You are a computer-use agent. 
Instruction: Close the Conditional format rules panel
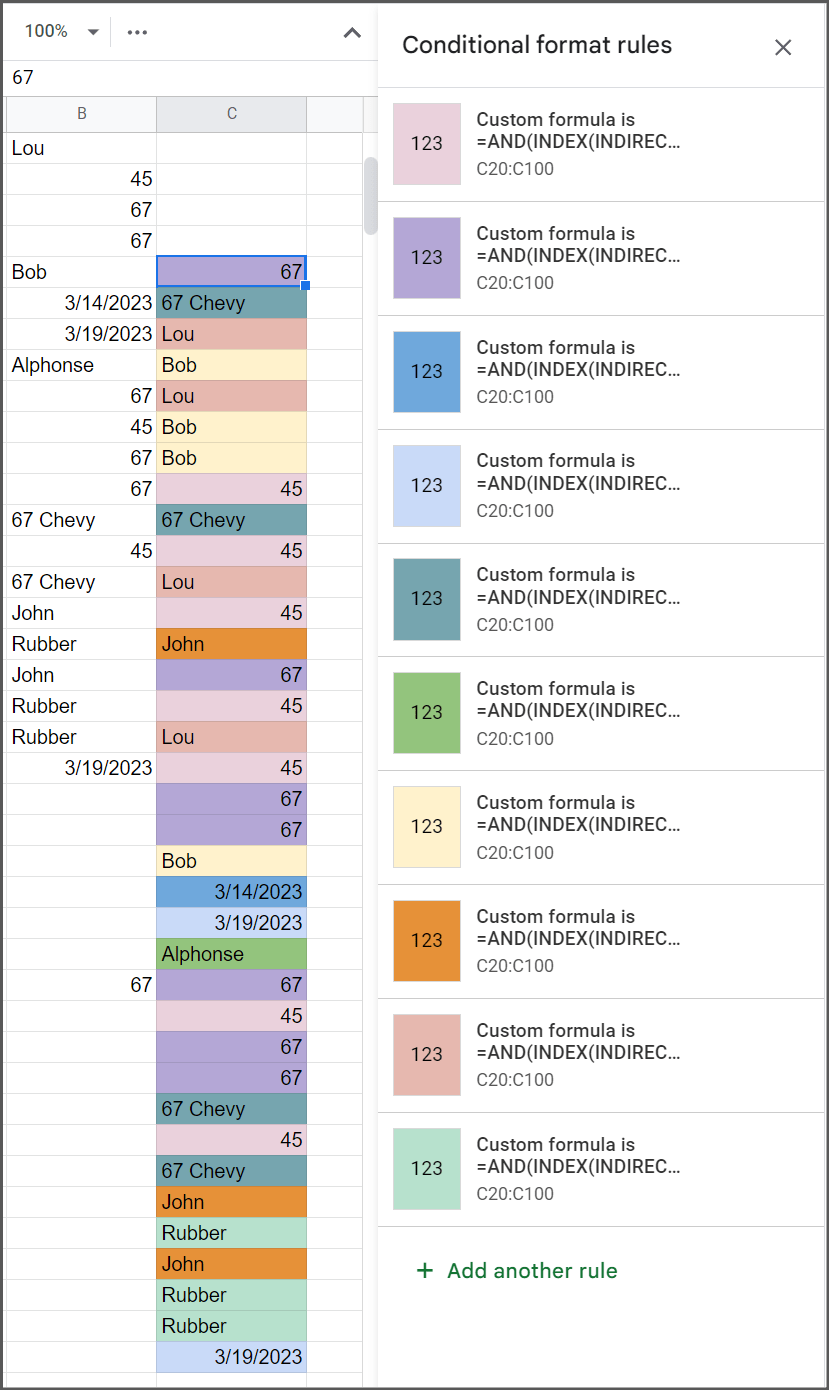[783, 47]
